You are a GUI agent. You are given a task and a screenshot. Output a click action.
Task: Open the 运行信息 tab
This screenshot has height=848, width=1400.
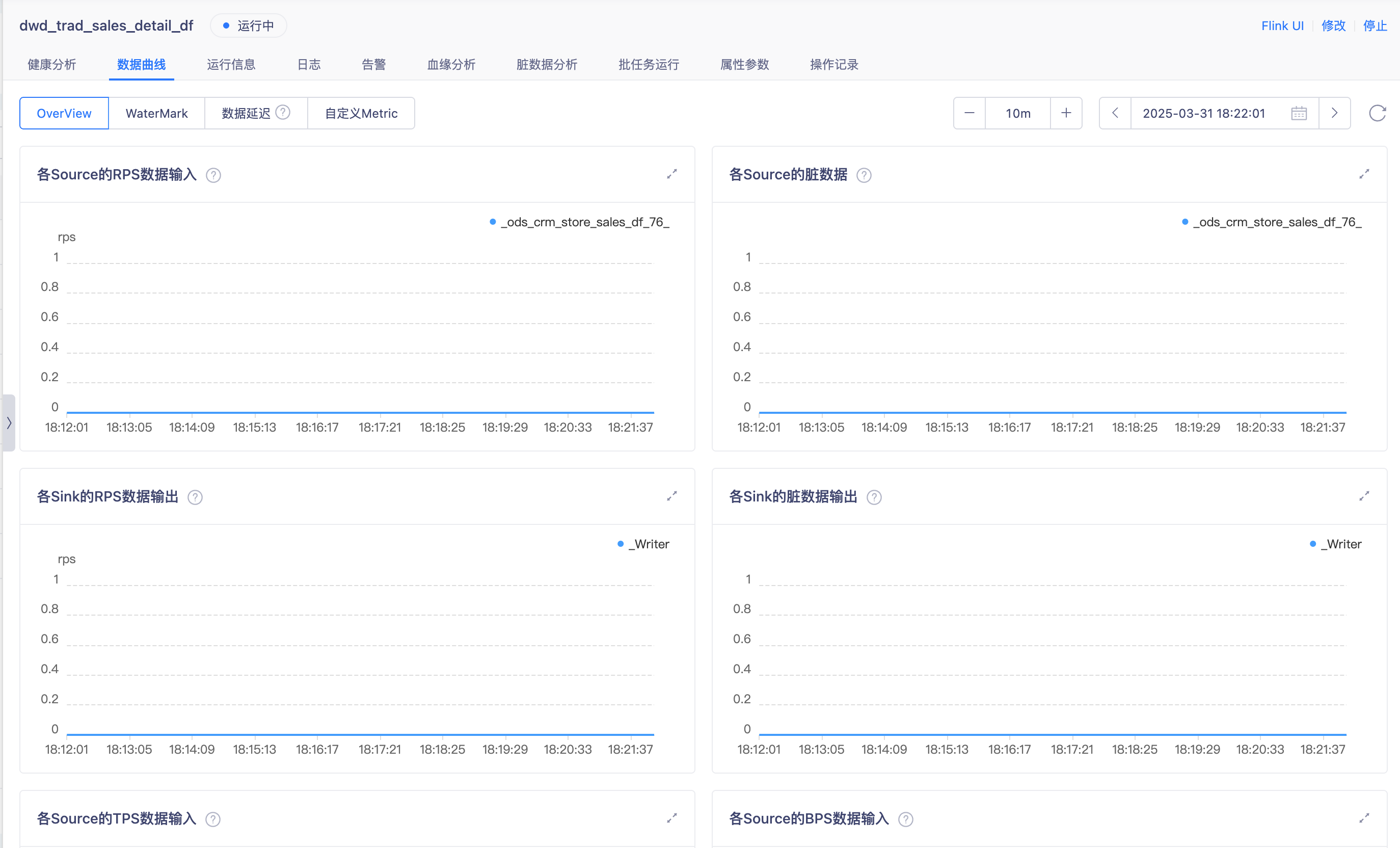tap(231, 64)
